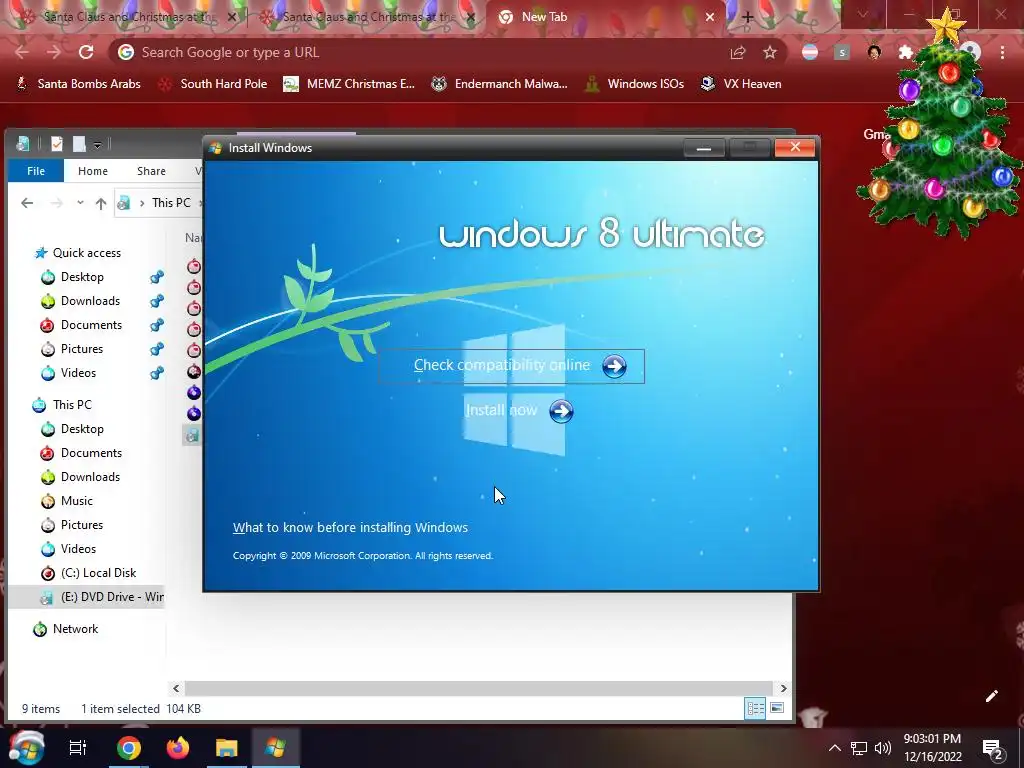This screenshot has height=768, width=1024.
Task: Show hidden system tray icons
Action: [835, 748]
